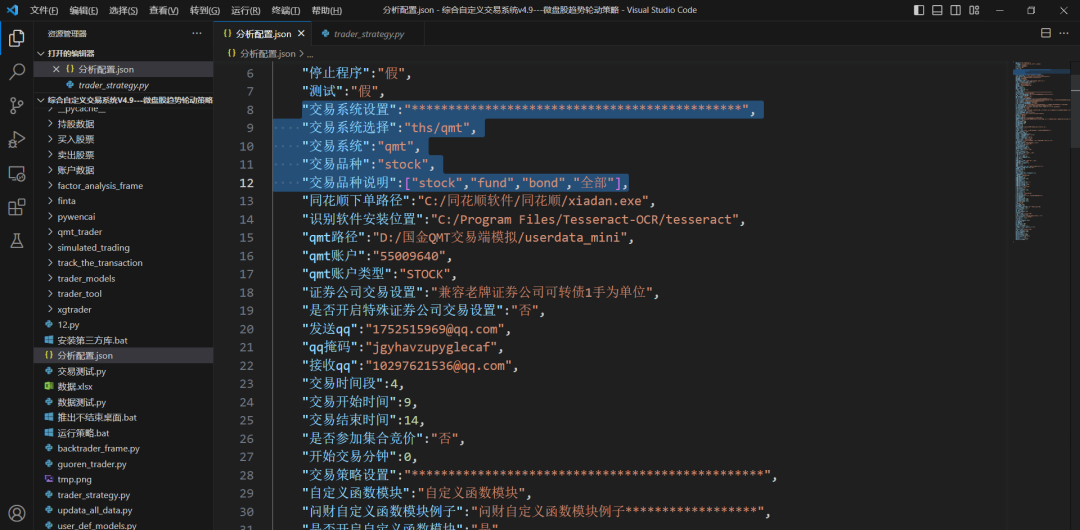Open 数据测试.py file

click(x=81, y=402)
